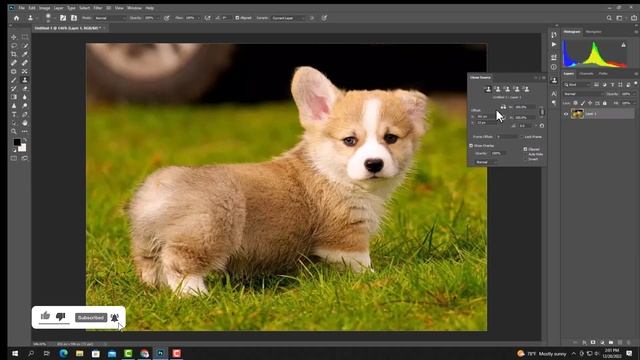The height and width of the screenshot is (360, 640).
Task: Click reset transform in Clone Source panel
Action: (542, 126)
